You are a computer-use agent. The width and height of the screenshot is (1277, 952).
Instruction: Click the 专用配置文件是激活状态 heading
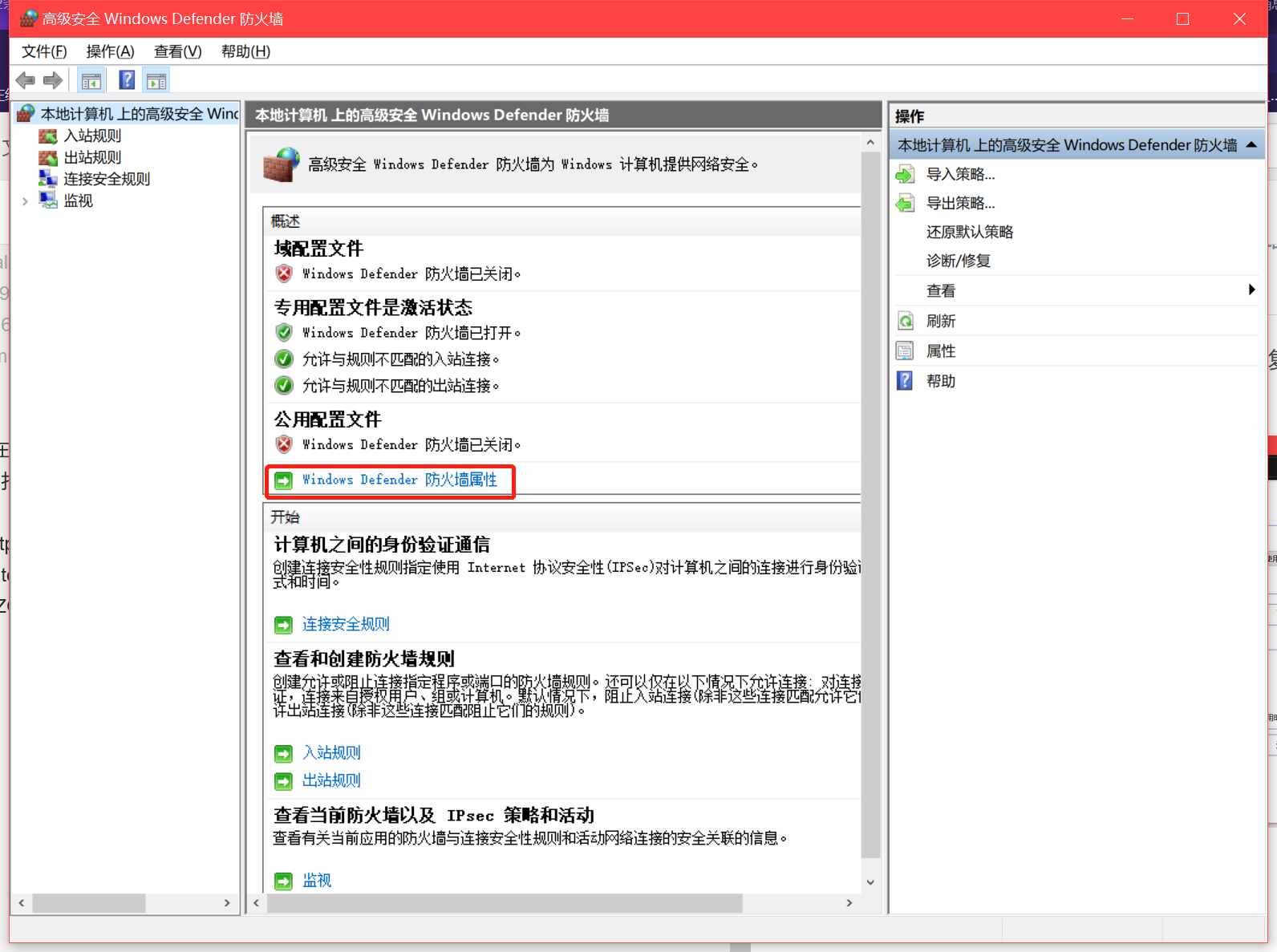click(373, 307)
